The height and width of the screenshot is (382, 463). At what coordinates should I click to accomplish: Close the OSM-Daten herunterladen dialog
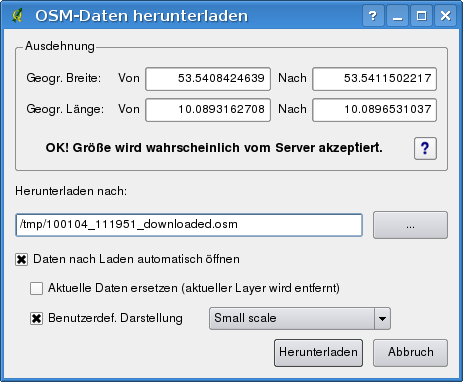tap(445, 16)
